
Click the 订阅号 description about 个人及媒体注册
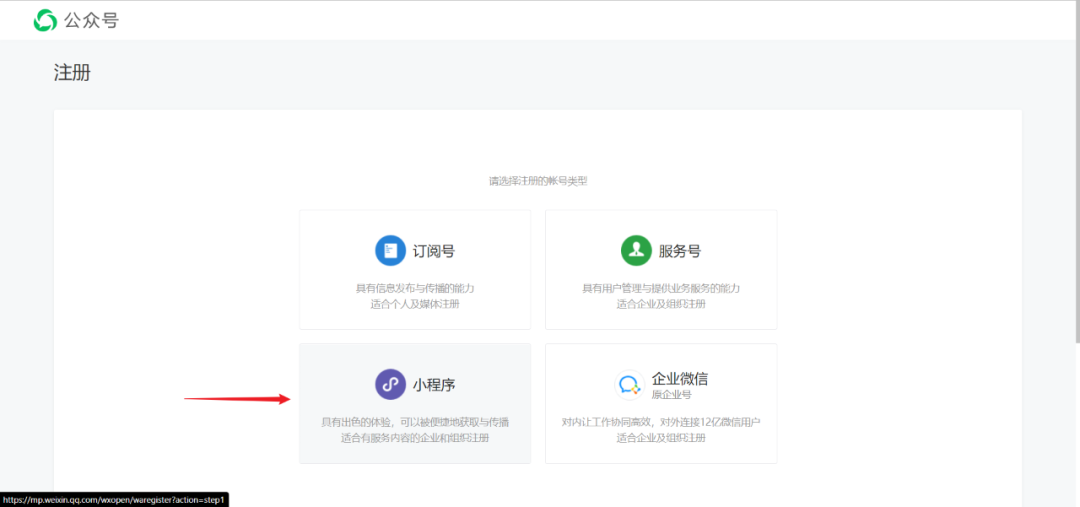415,296
